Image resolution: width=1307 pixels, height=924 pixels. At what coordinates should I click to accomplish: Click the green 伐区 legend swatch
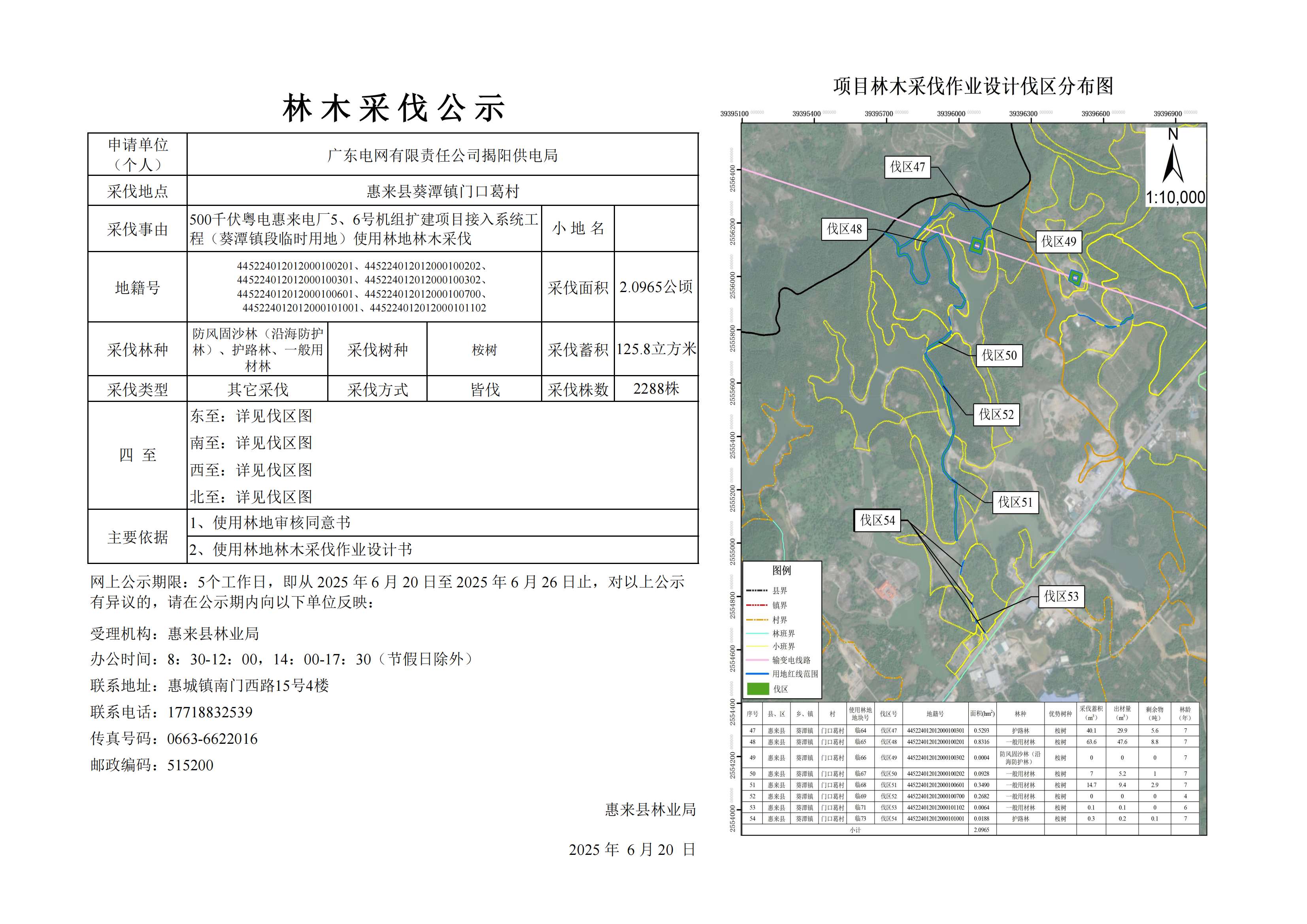[x=758, y=689]
